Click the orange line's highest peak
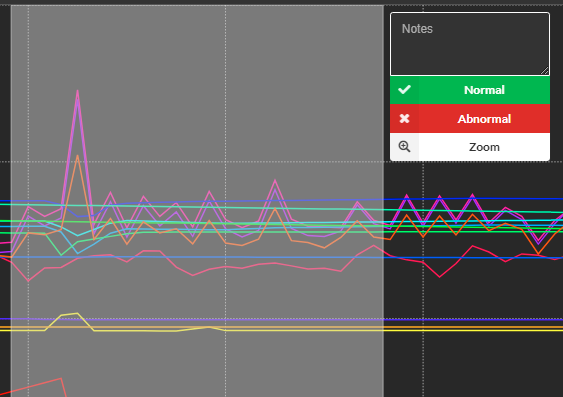This screenshot has height=397, width=563. tap(78, 156)
